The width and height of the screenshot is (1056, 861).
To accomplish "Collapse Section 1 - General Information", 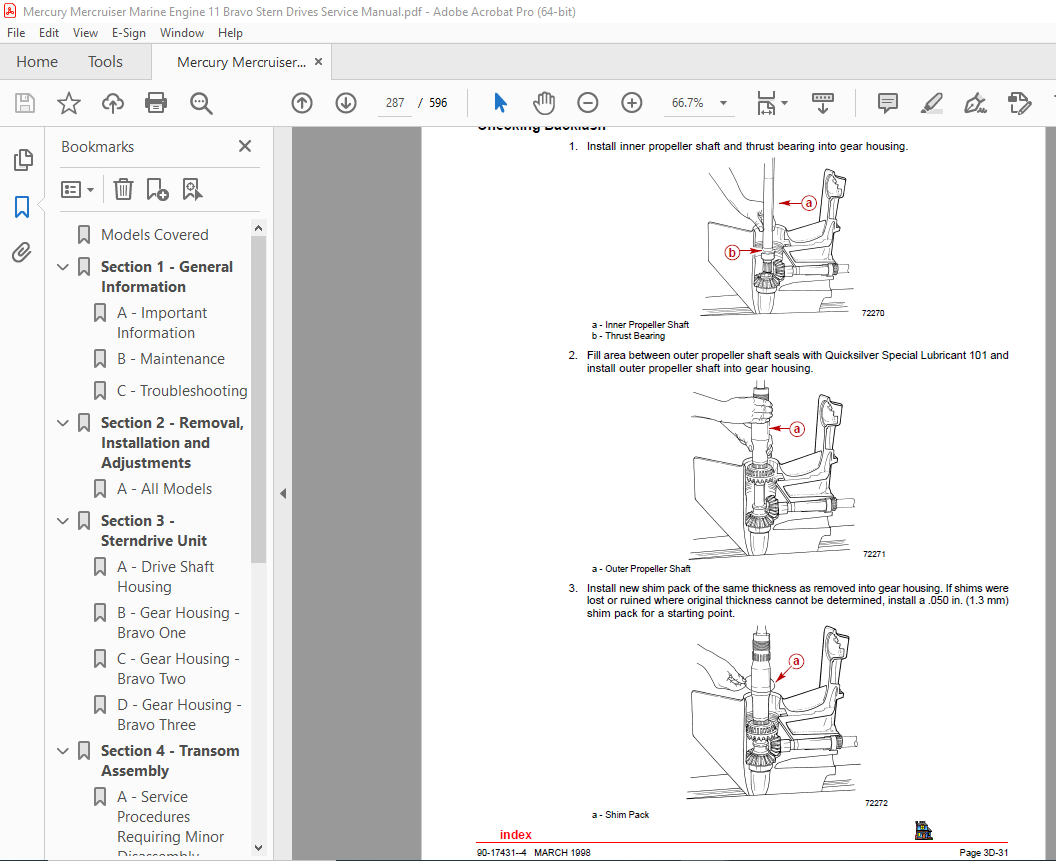I will point(63,267).
